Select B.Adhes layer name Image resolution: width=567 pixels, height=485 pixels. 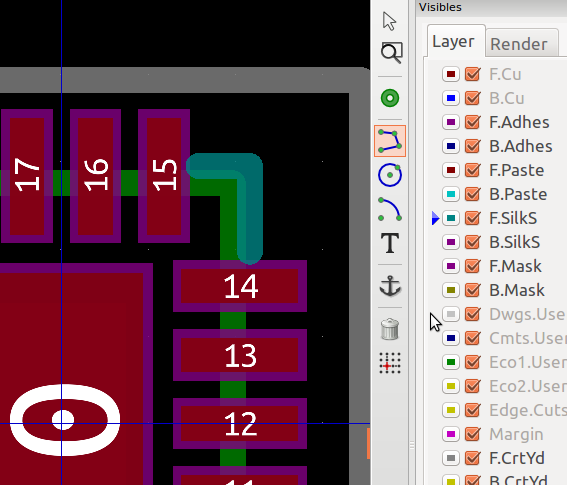click(x=521, y=146)
